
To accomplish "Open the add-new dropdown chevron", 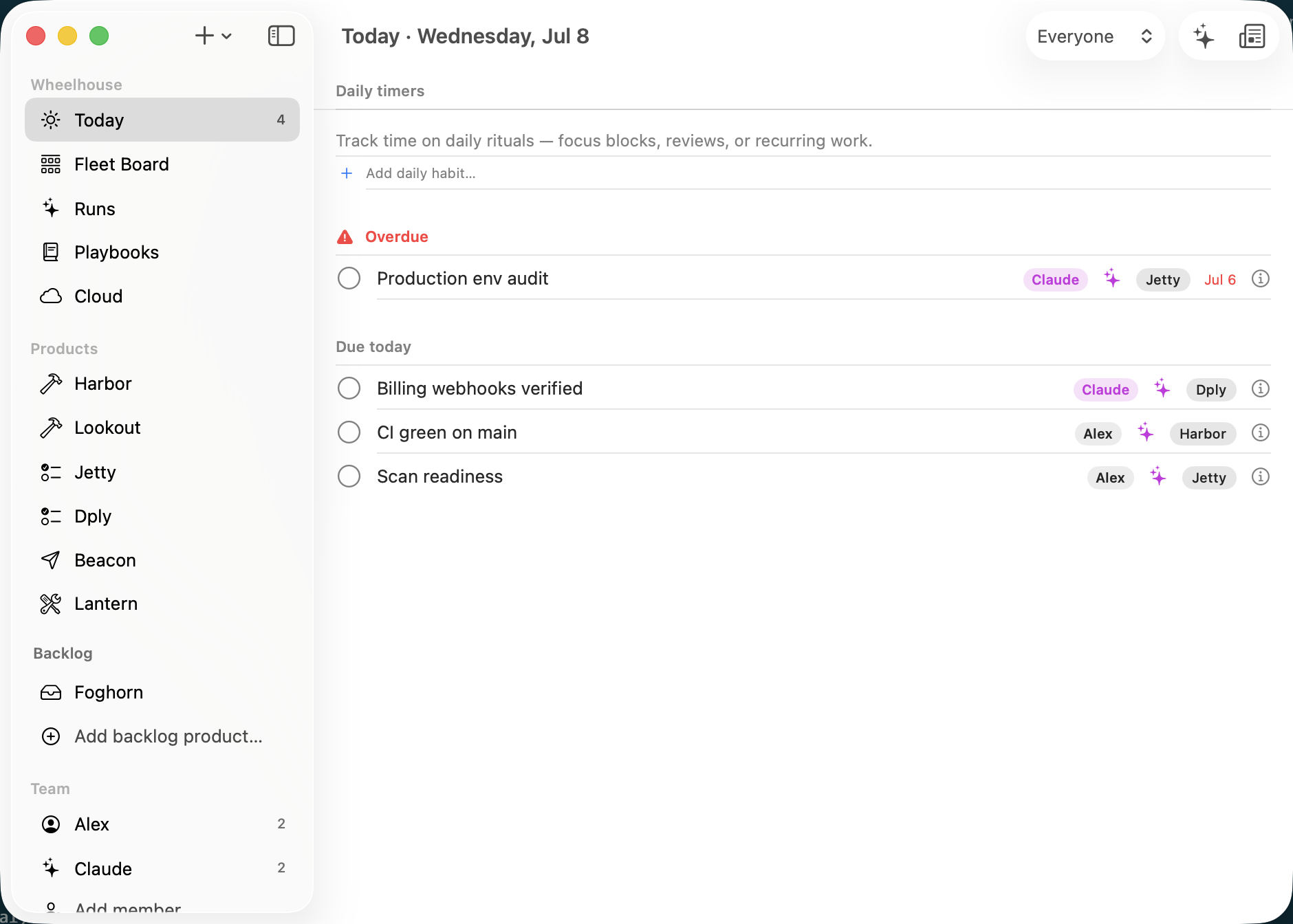I will (x=227, y=36).
